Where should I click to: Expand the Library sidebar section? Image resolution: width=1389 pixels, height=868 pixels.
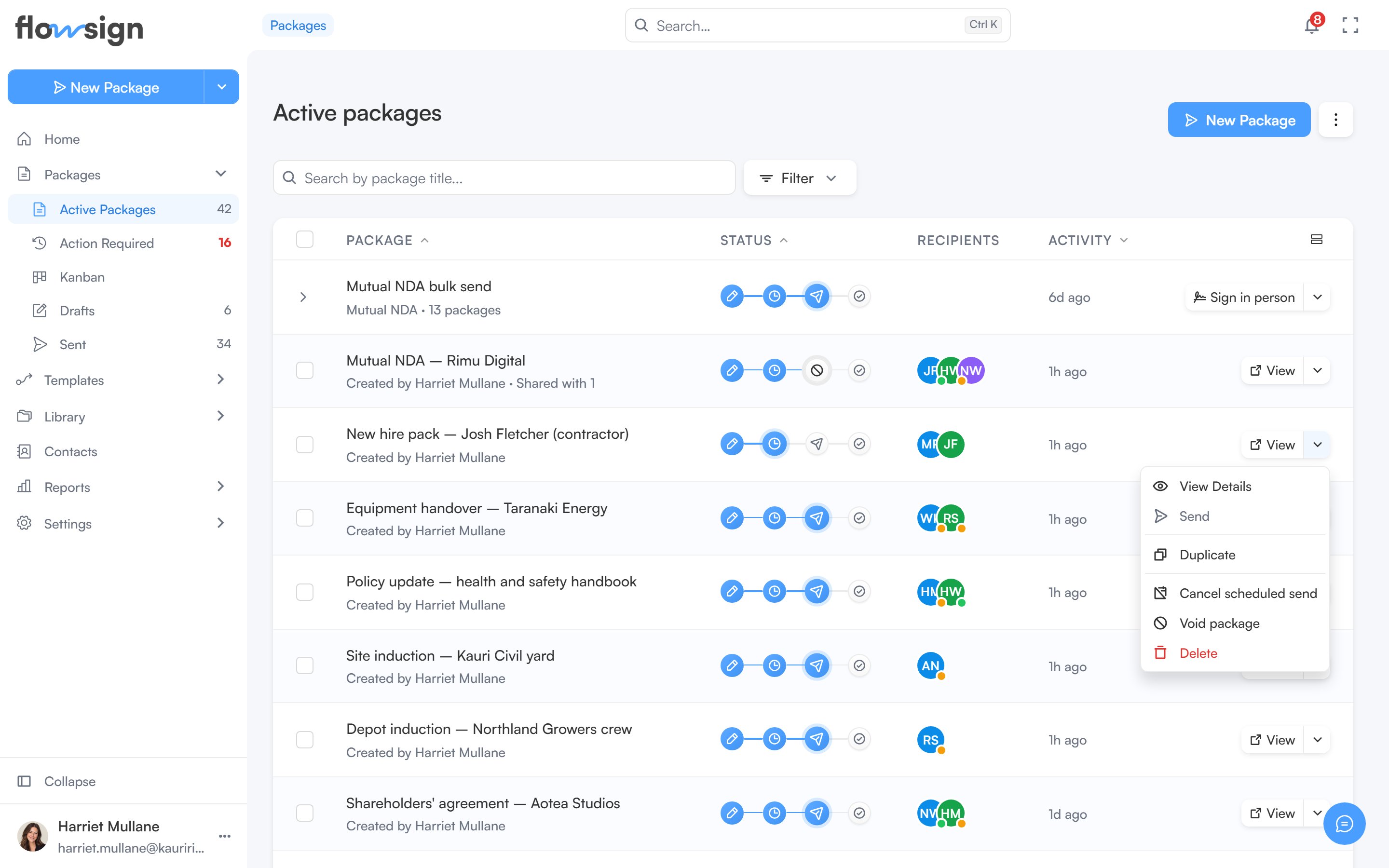click(x=221, y=416)
